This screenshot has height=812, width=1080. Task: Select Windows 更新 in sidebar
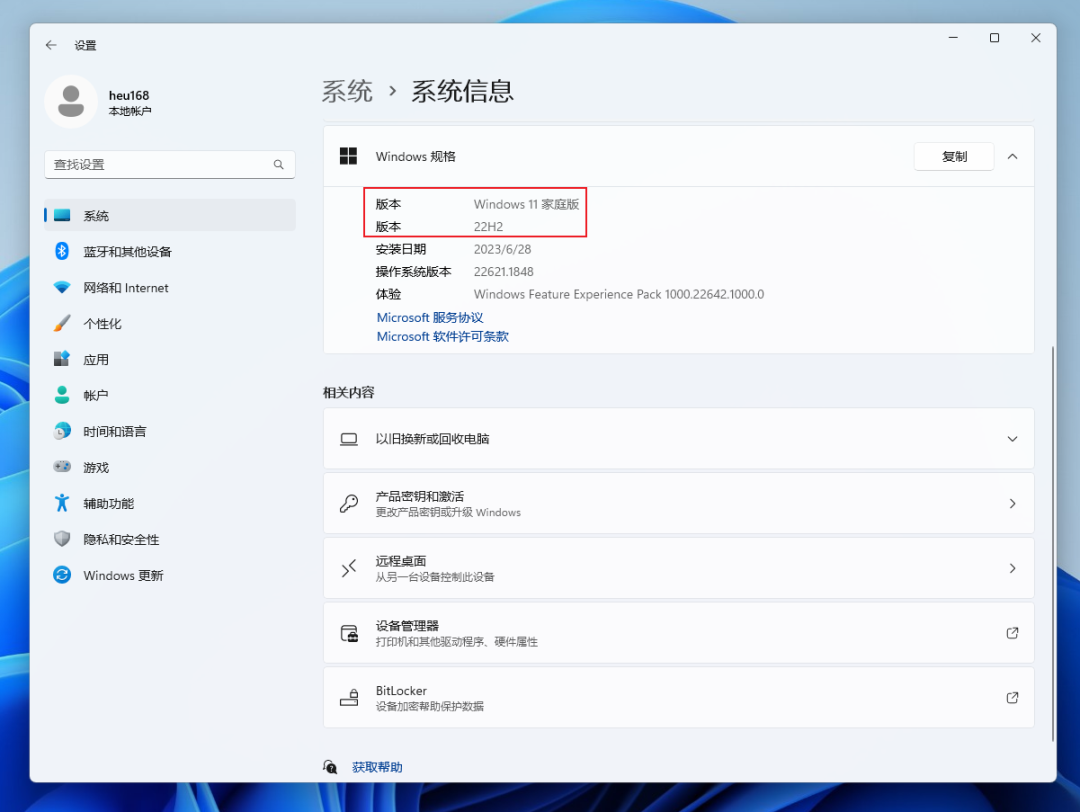click(x=170, y=574)
